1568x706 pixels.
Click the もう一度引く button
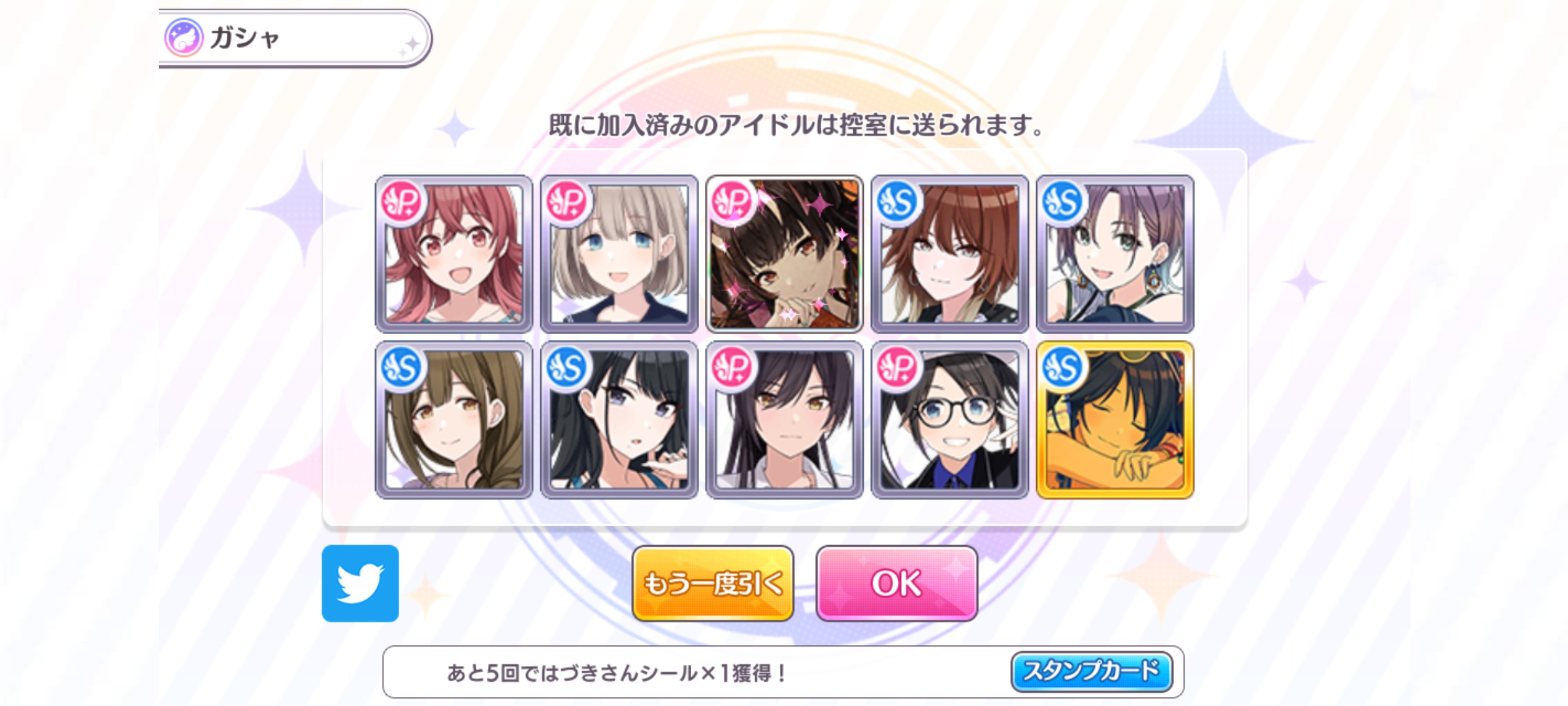point(713,583)
